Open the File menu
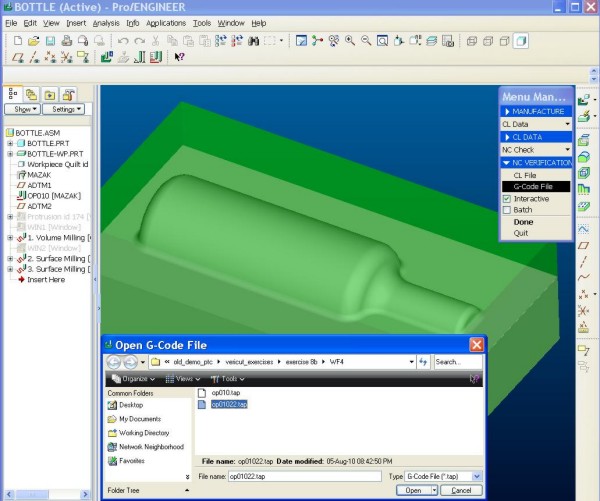Screen dimensions: 600x501 (11, 23)
